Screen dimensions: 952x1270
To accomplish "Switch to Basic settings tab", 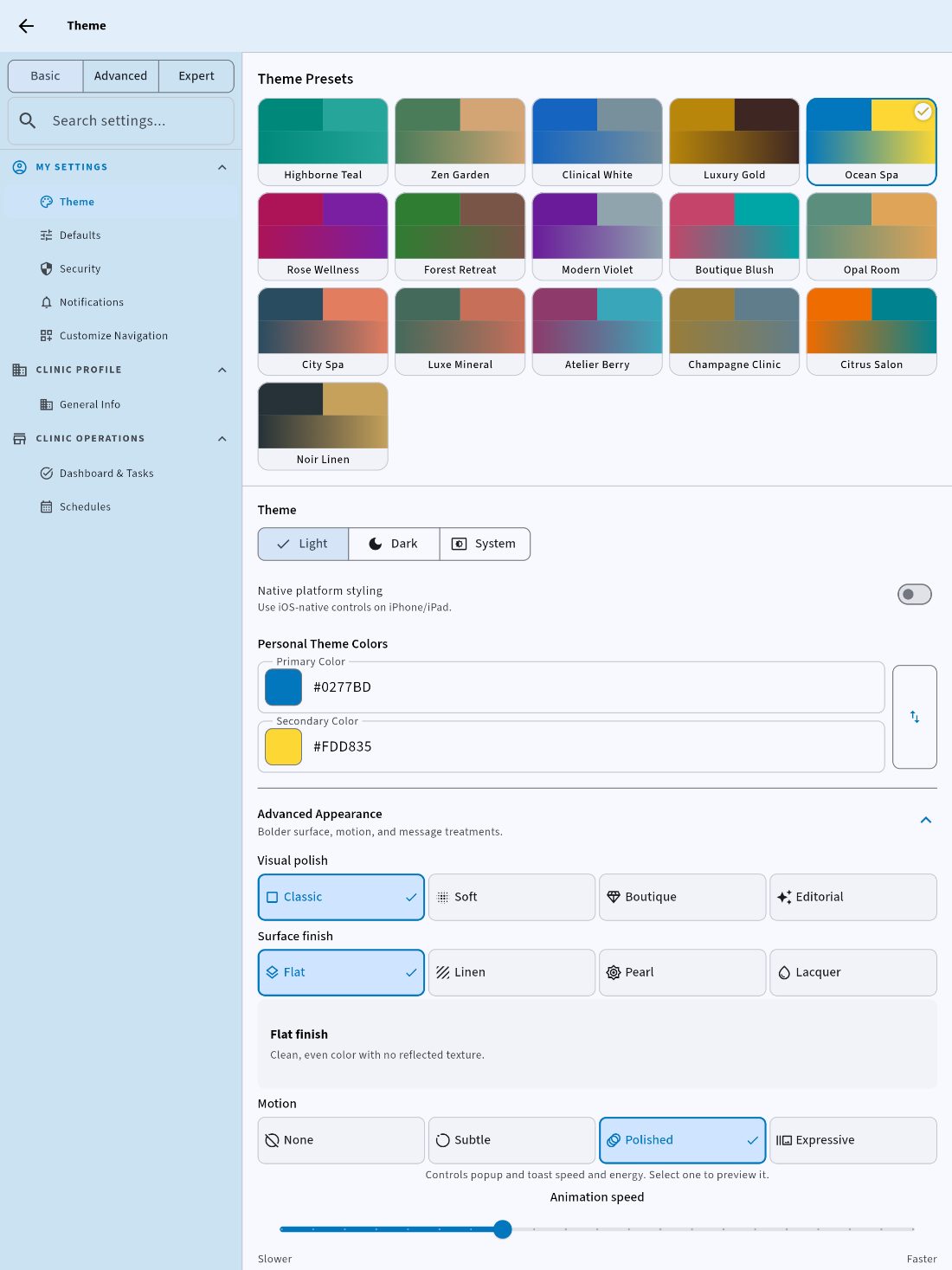I will click(x=46, y=76).
